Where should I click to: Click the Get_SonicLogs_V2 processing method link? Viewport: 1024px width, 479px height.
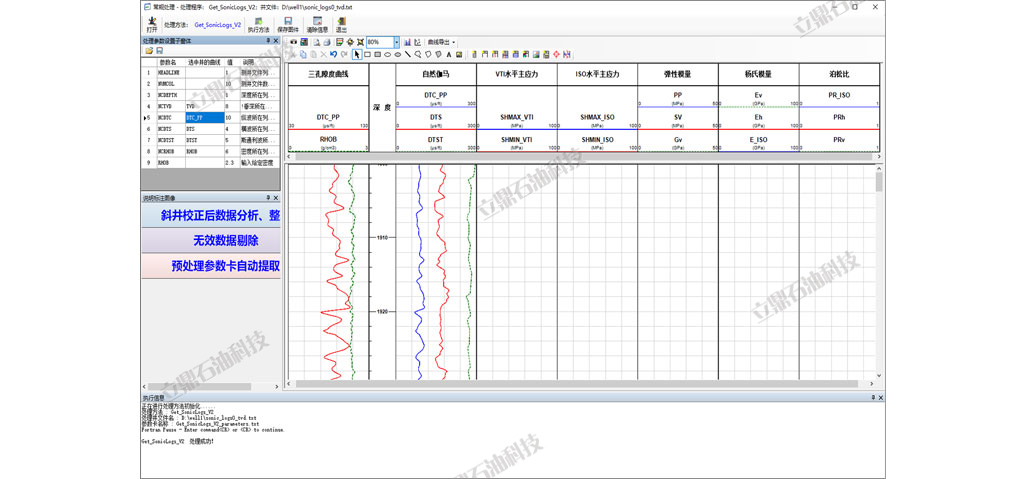tap(217, 24)
